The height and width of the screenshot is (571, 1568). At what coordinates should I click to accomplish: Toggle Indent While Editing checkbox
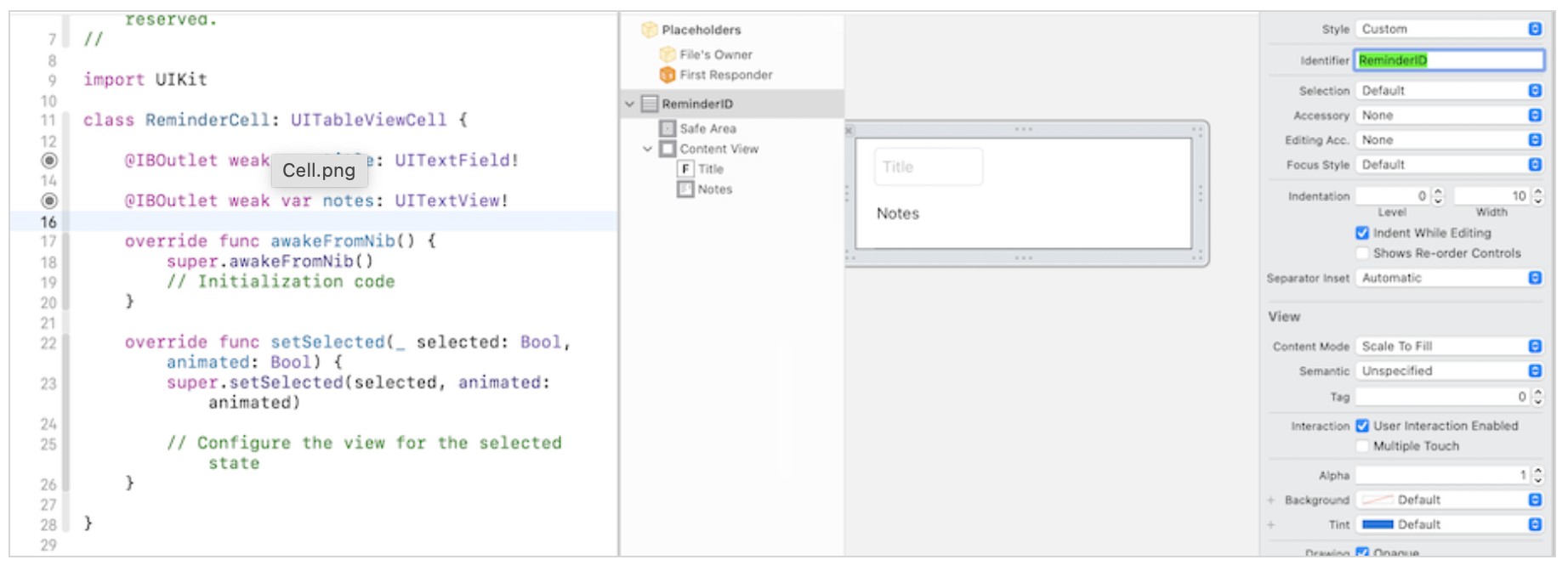(x=1362, y=233)
